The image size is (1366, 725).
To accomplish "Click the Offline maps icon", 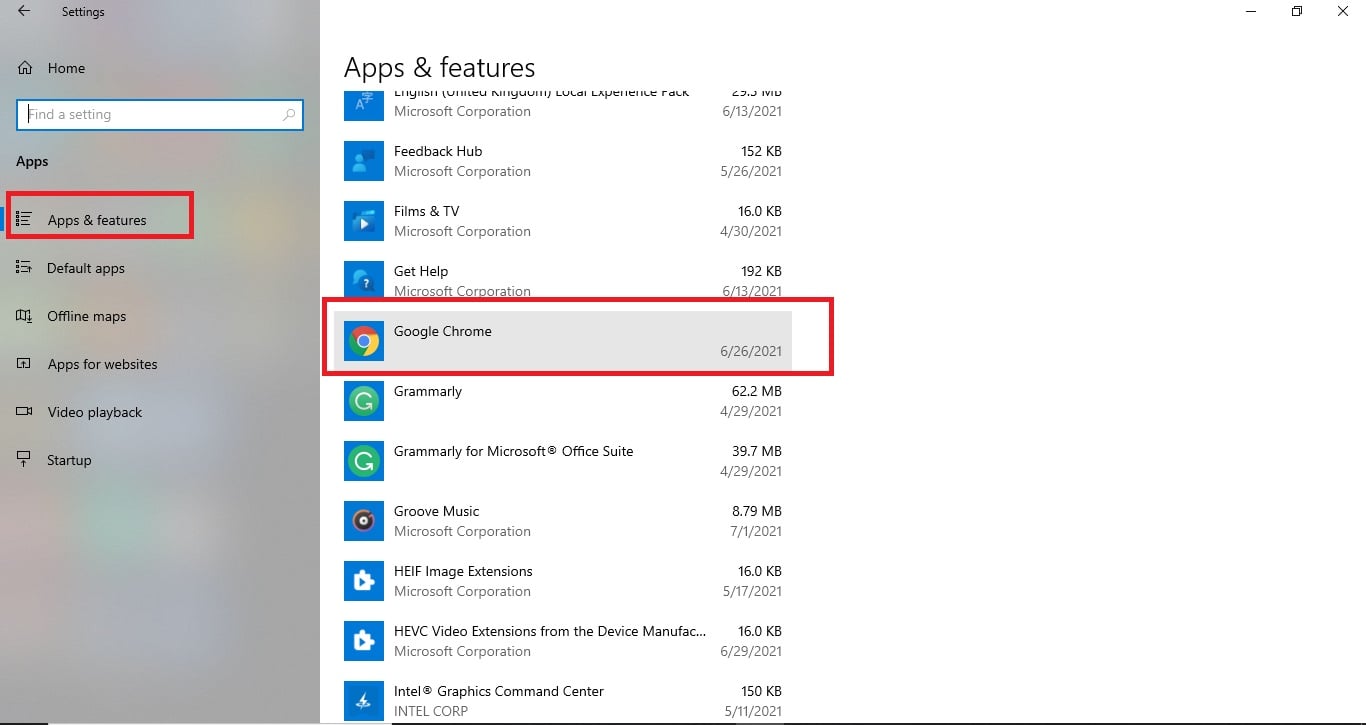I will tap(25, 316).
